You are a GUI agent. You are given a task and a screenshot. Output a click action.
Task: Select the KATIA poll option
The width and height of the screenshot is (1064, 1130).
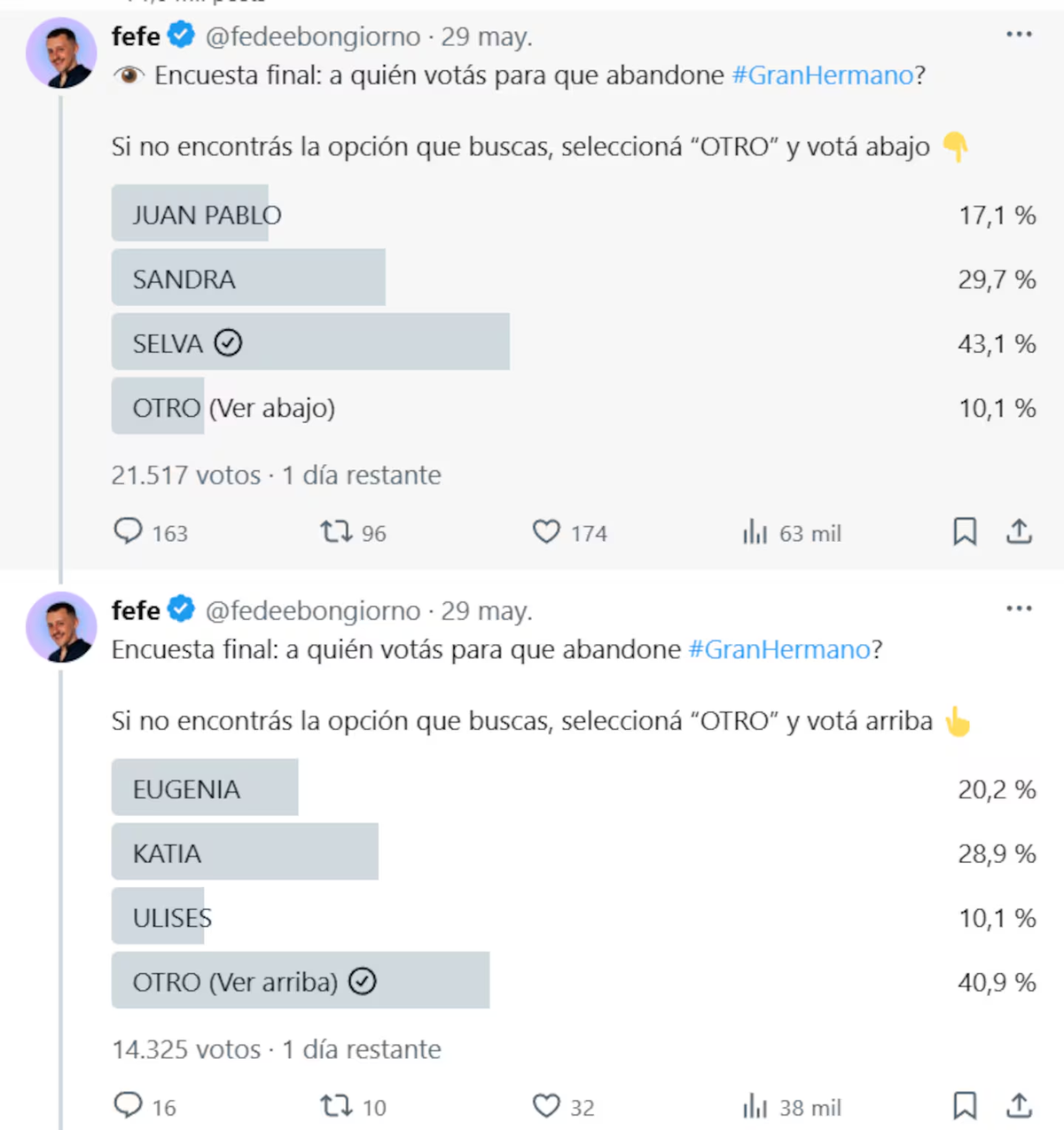(x=245, y=852)
